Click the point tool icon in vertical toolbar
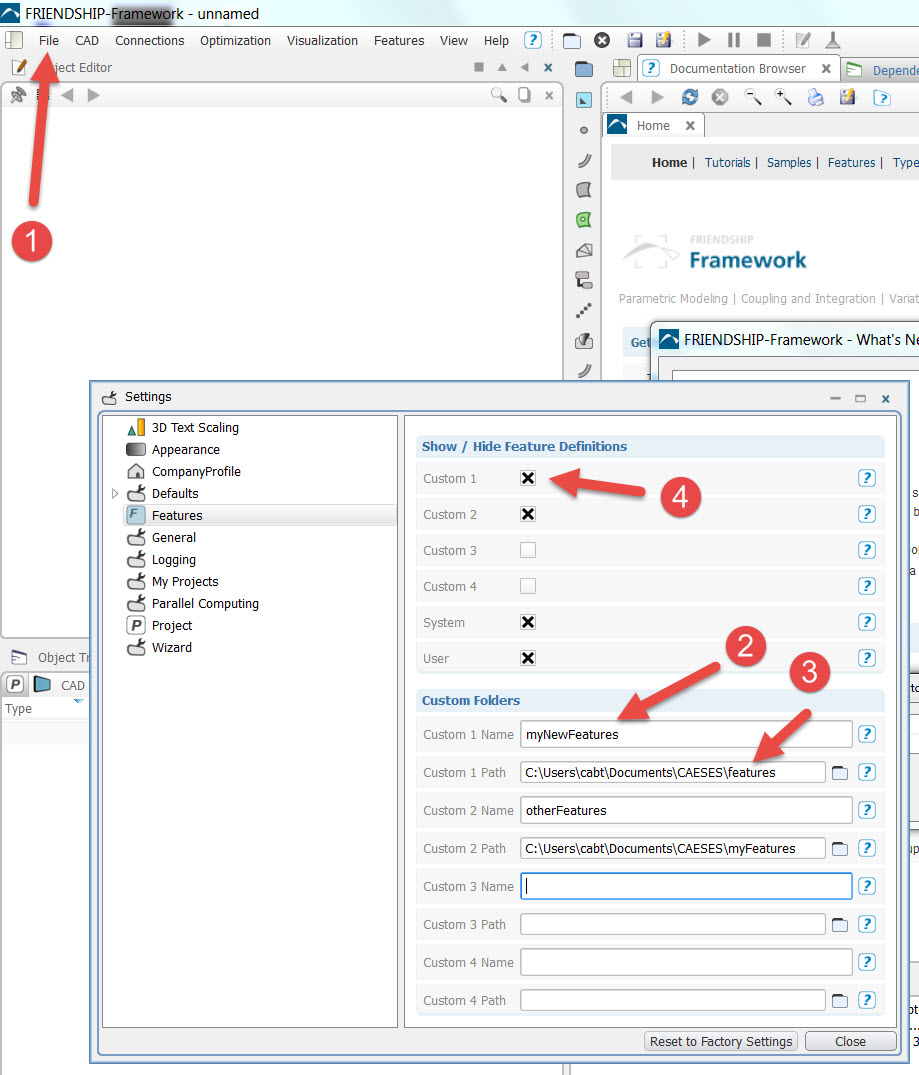 [584, 130]
